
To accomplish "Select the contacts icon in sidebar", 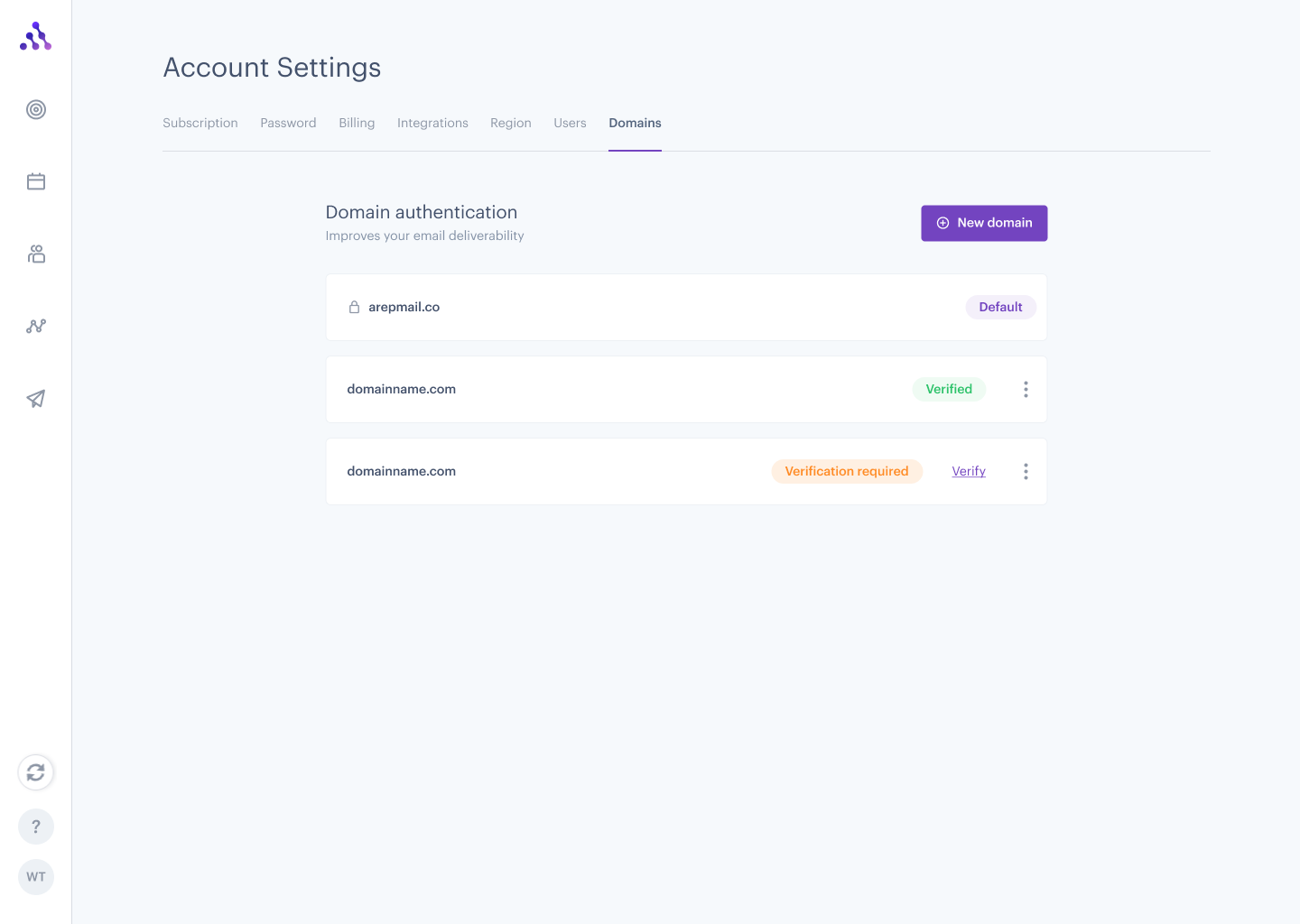I will coord(36,254).
